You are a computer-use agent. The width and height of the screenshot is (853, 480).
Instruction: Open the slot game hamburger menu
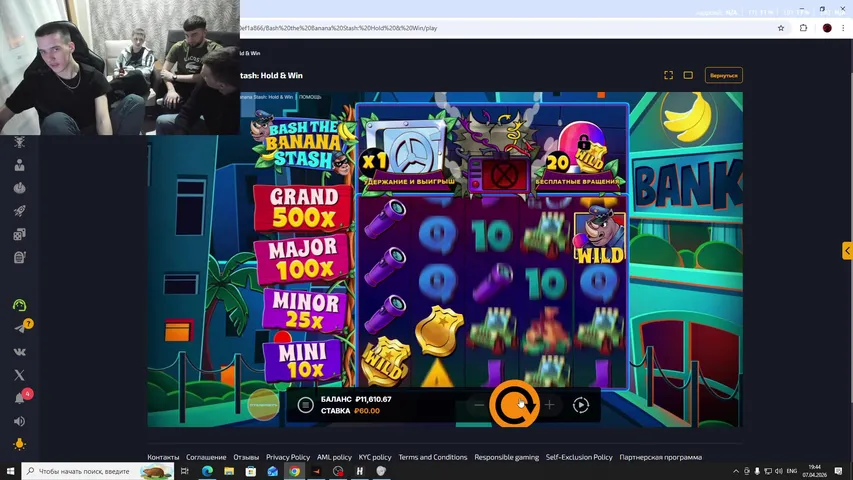(x=306, y=405)
